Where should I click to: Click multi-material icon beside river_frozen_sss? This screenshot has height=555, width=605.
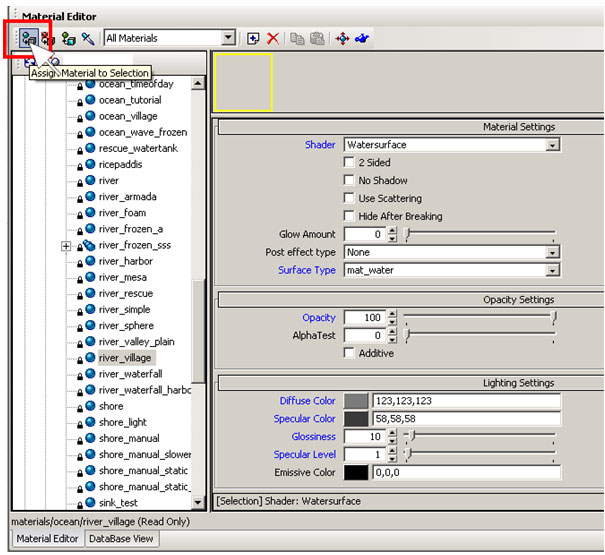(x=89, y=245)
